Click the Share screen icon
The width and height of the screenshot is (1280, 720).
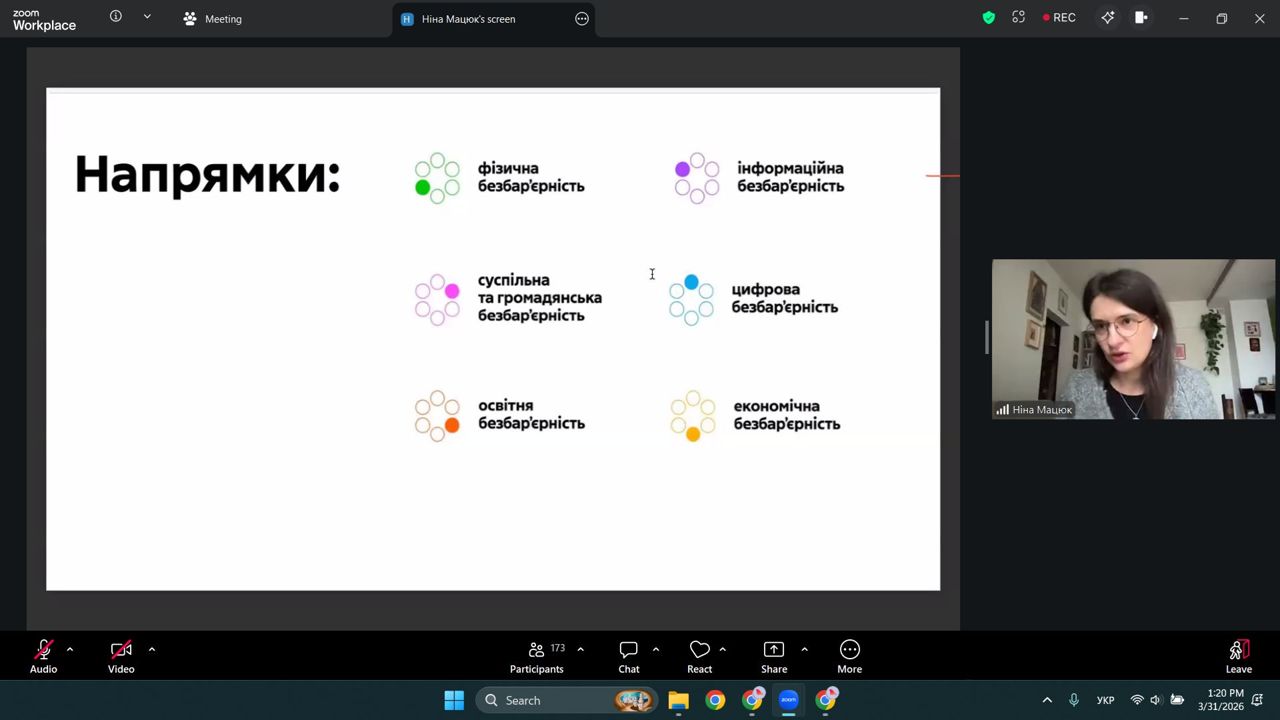click(x=773, y=656)
